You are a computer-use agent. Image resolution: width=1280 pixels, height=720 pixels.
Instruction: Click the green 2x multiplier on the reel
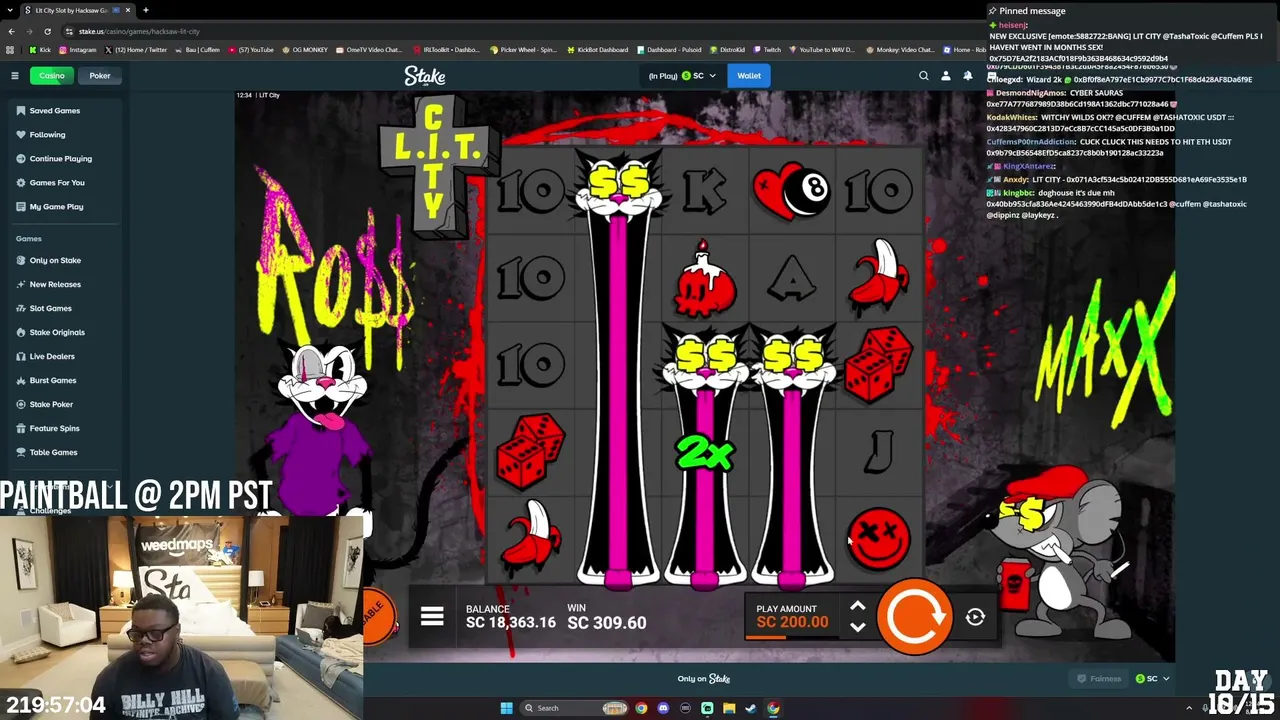(x=705, y=453)
